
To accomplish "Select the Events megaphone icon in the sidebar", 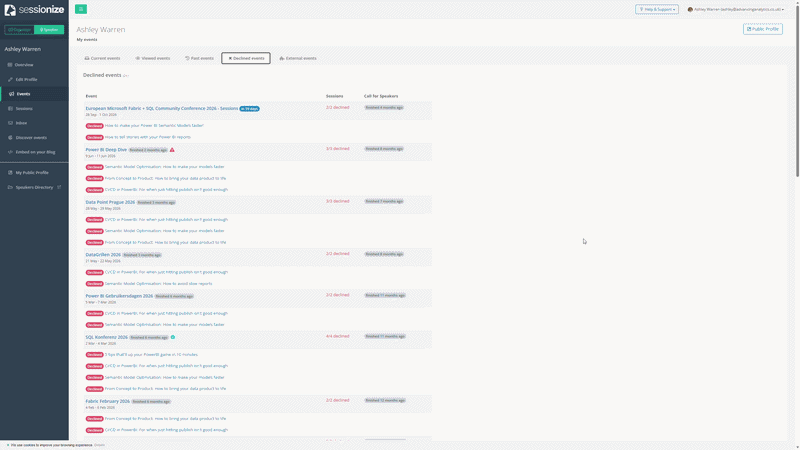I will point(11,94).
